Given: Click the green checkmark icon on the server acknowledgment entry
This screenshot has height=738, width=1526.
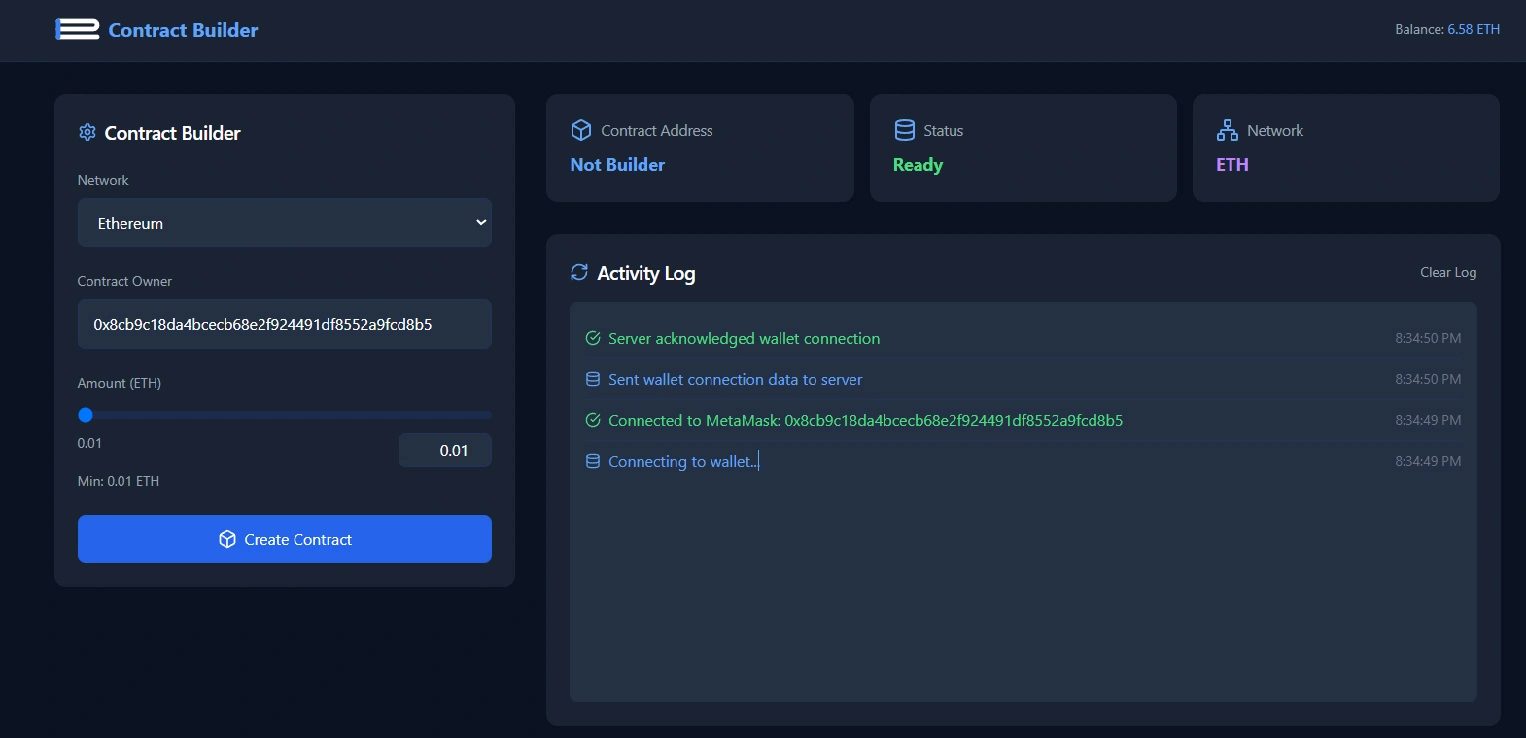Looking at the screenshot, I should 593,338.
